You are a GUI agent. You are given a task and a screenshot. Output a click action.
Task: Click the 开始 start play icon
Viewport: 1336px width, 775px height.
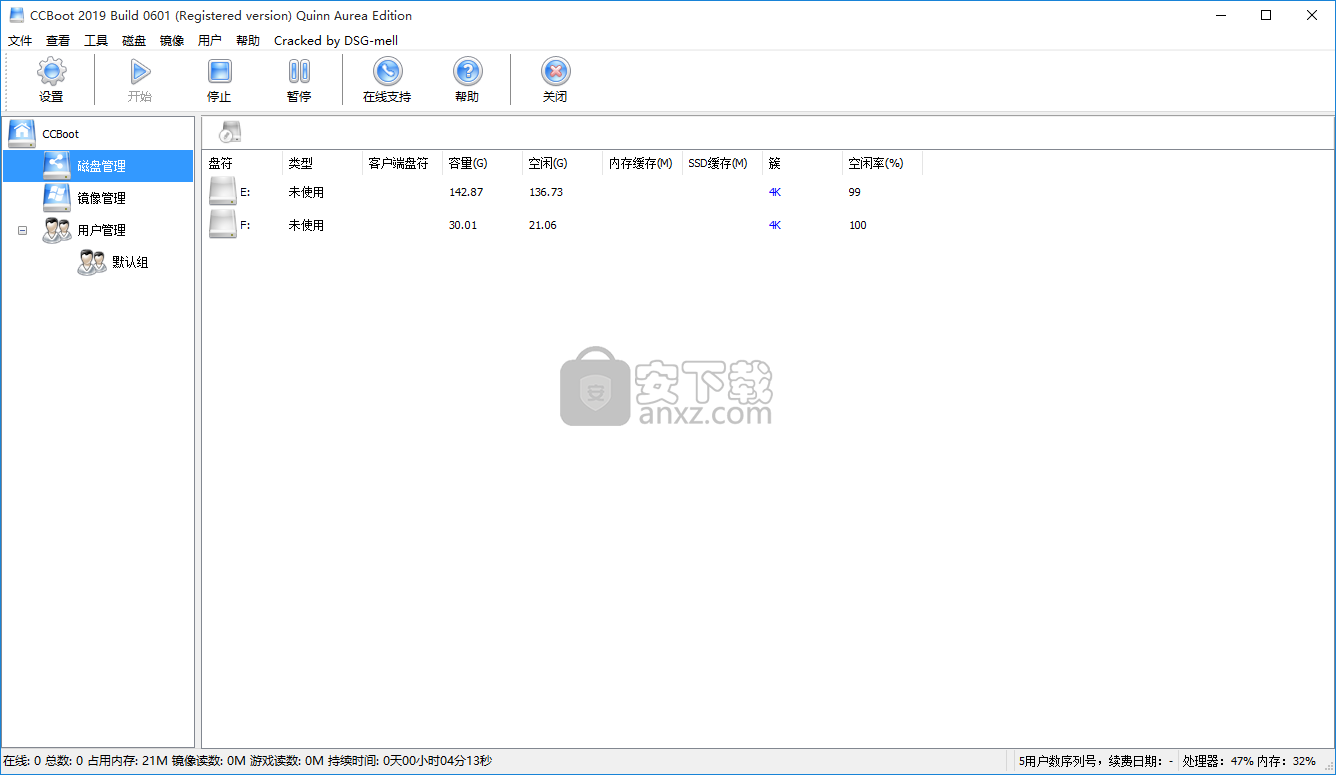tap(140, 71)
